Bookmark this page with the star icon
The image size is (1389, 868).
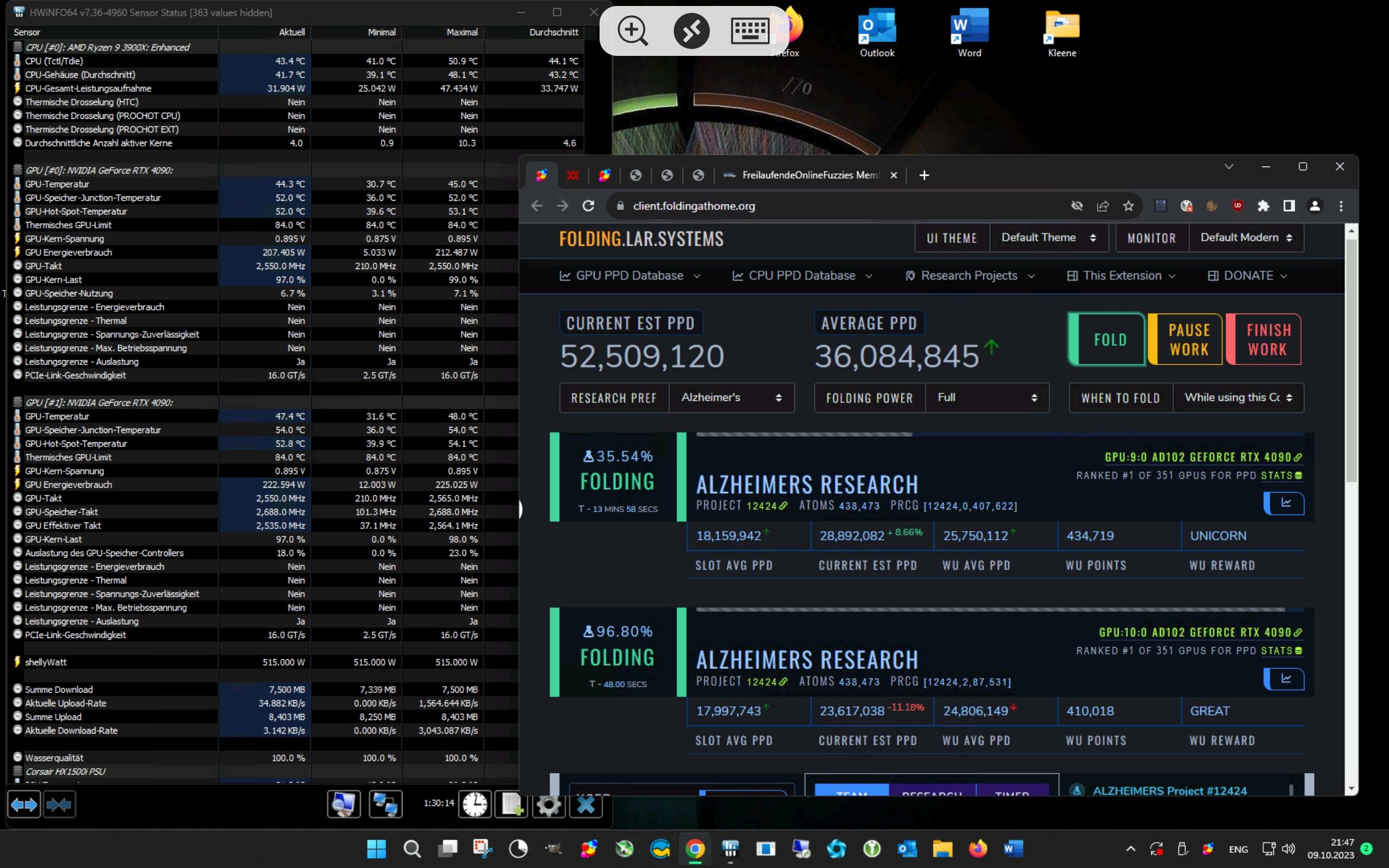point(1129,206)
